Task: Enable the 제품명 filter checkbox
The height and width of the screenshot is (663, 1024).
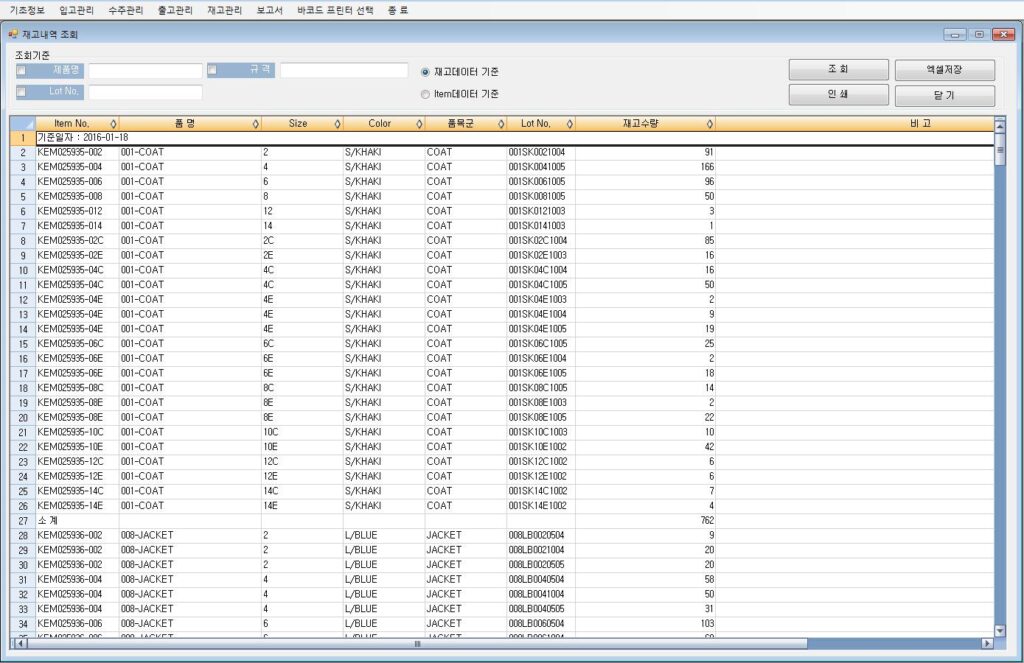Action: pos(22,70)
